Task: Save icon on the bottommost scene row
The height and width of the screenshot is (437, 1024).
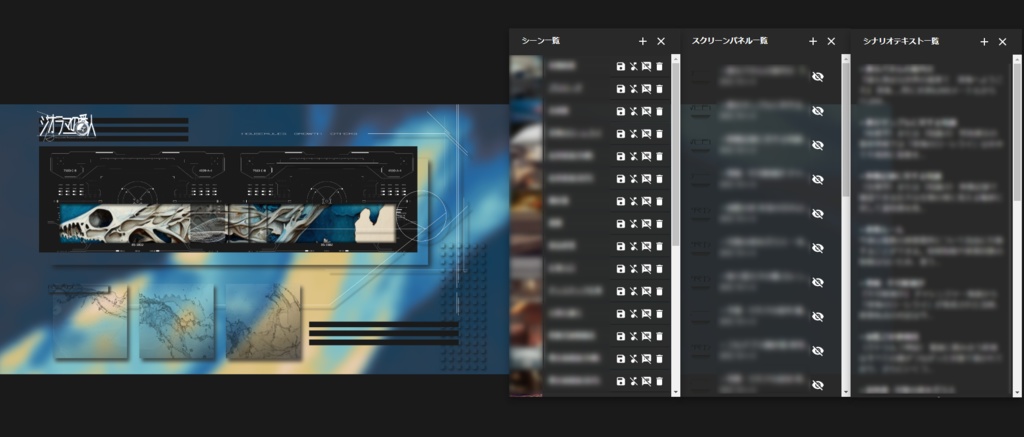Action: pos(620,381)
